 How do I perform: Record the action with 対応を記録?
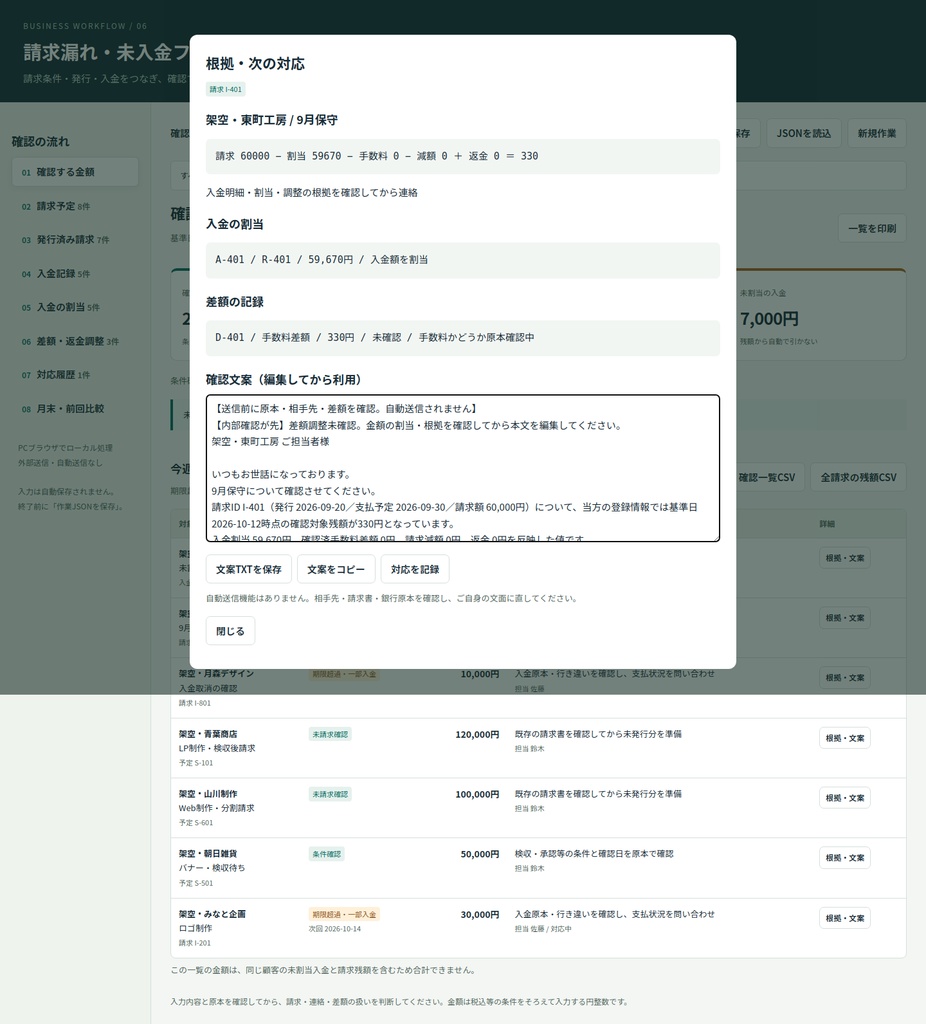point(415,569)
